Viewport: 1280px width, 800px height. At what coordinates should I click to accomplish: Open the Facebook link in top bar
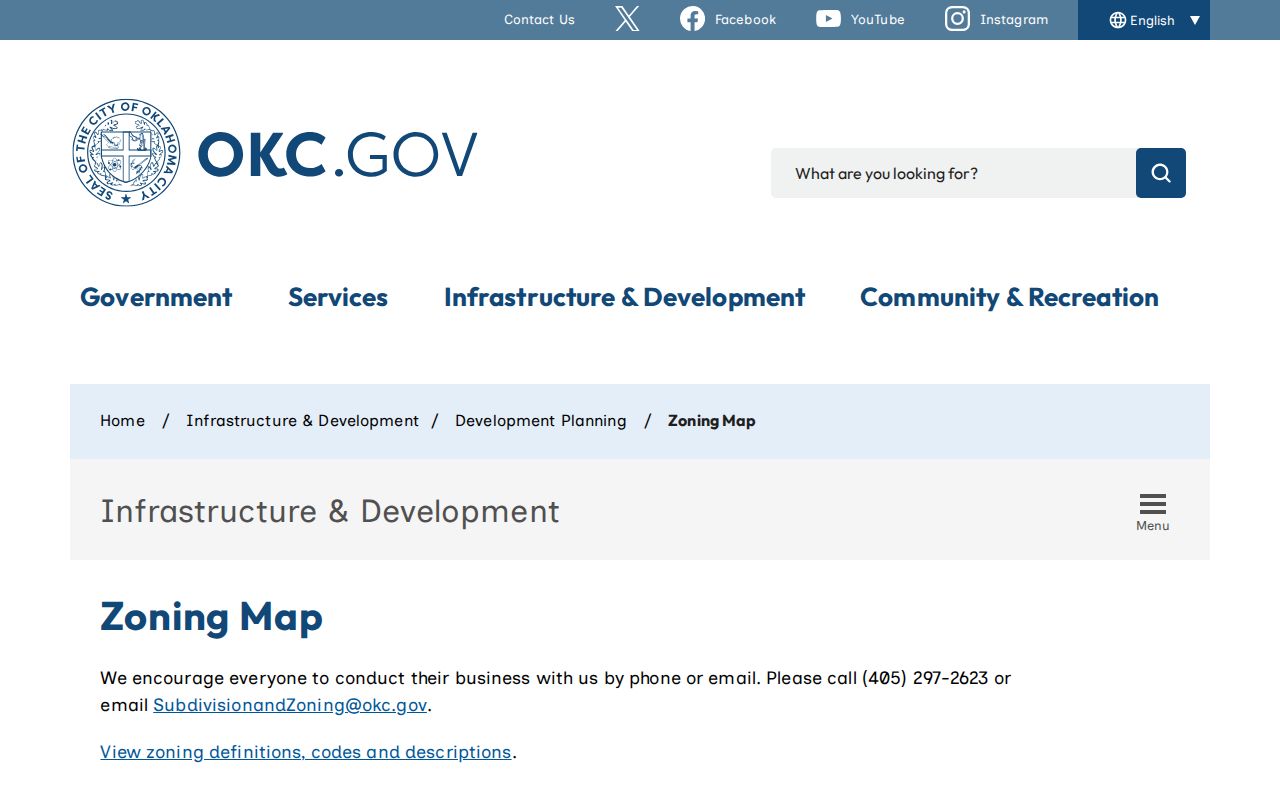tap(728, 19)
